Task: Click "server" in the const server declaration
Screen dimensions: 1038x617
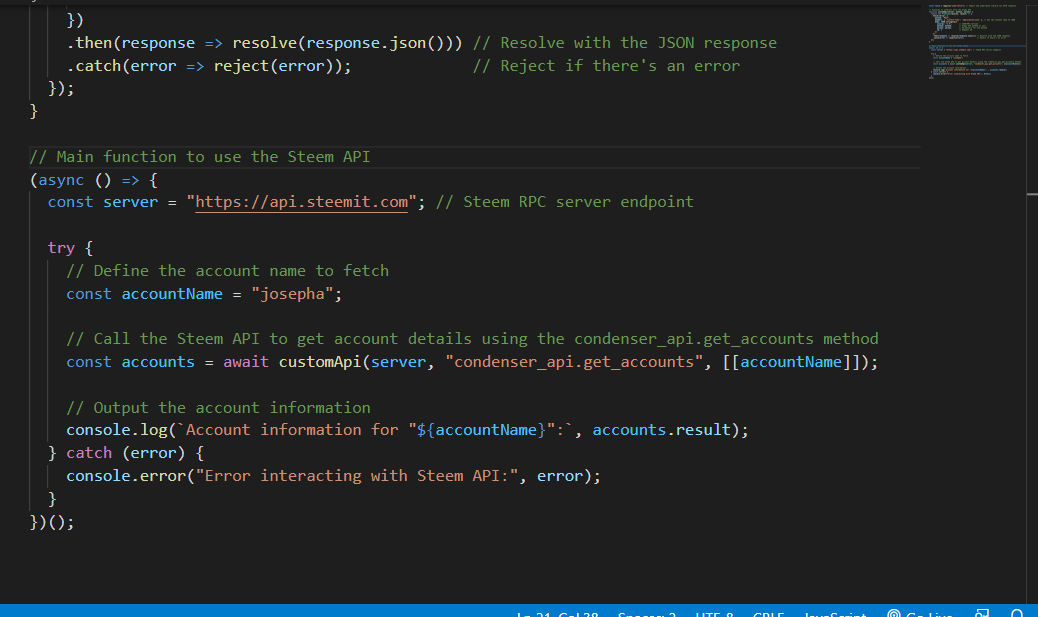Action: (130, 202)
